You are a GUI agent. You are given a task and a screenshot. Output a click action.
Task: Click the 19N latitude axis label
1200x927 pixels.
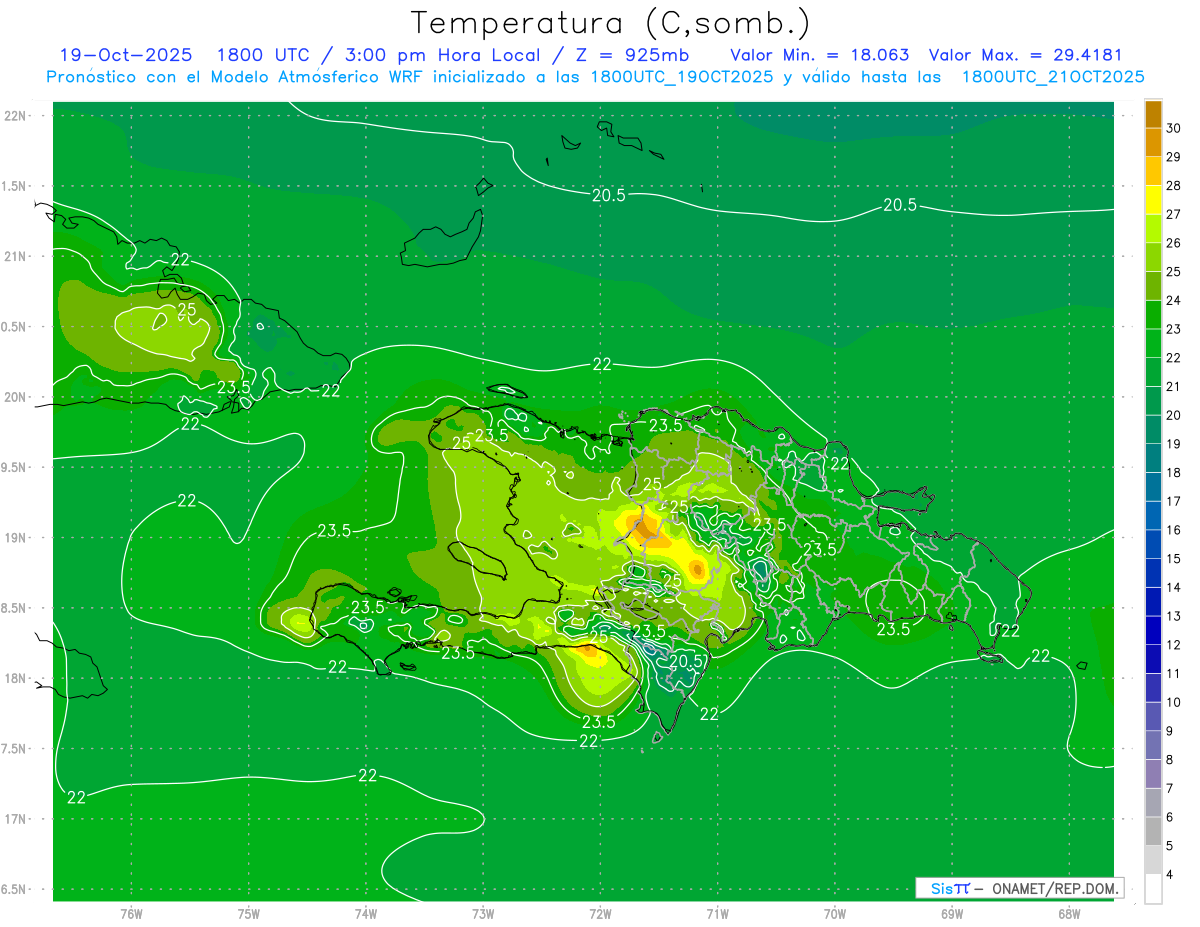(15, 538)
